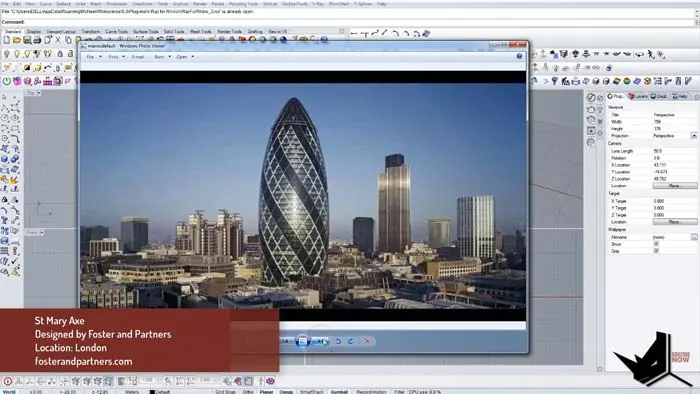Image resolution: width=700 pixels, height=394 pixels.
Task: Open the Projection dropdown arrow in Properties
Action: tap(694, 136)
